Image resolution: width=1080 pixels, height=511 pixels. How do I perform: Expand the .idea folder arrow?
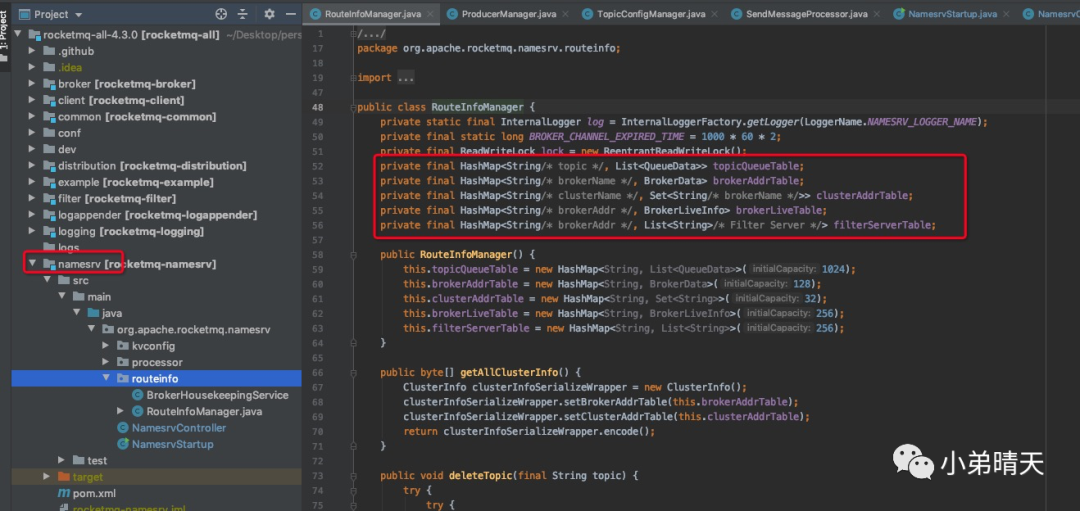coord(32,67)
